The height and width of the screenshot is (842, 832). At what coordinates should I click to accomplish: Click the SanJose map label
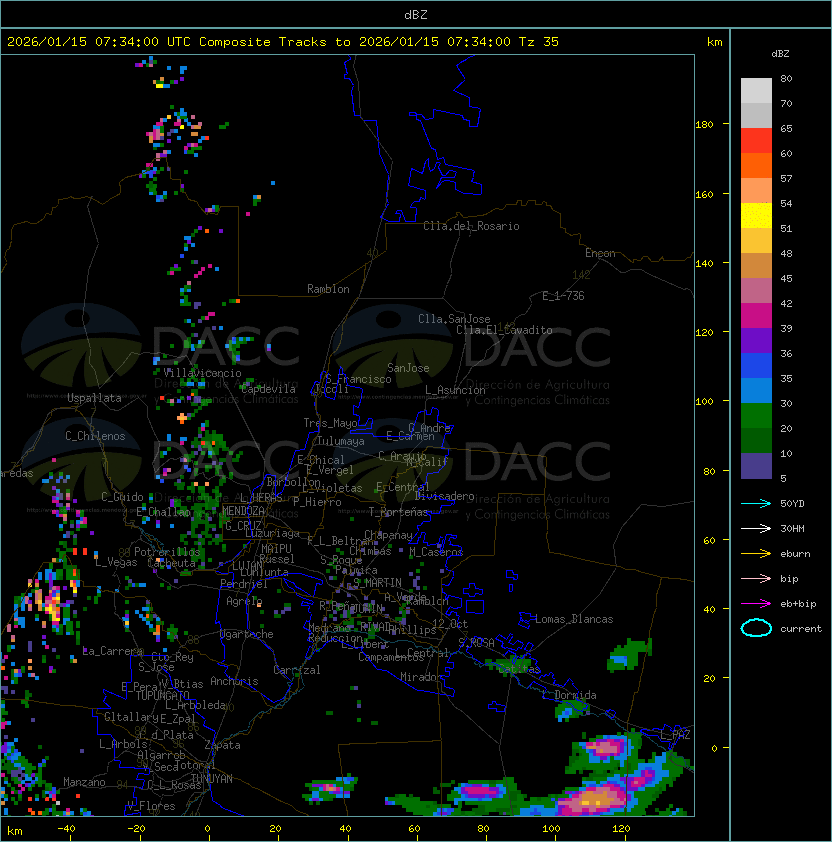click(408, 368)
